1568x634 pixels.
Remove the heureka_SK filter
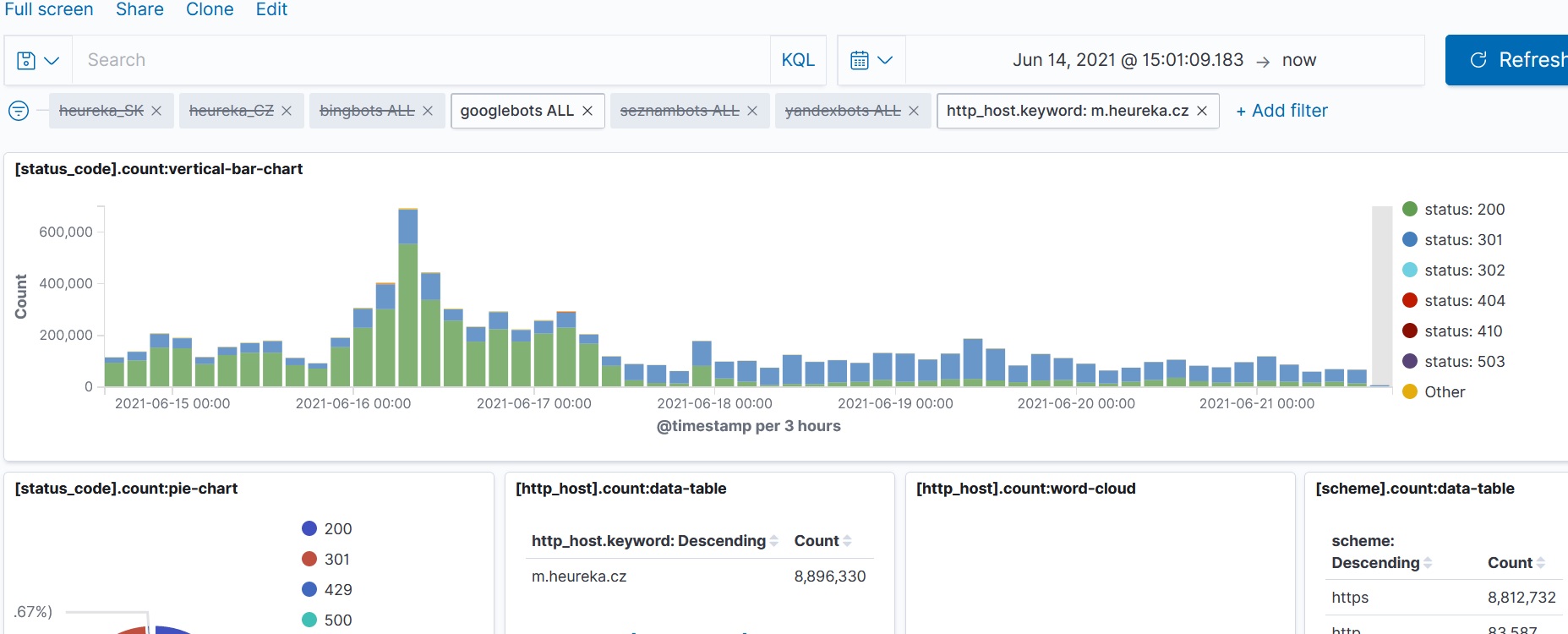(156, 111)
